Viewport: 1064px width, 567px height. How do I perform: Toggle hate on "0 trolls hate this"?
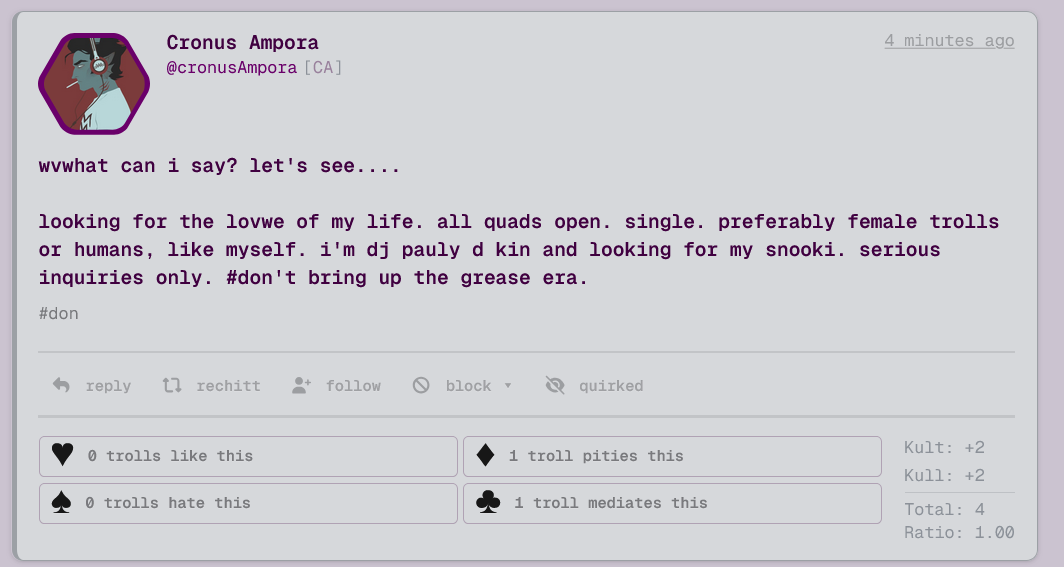(x=168, y=503)
